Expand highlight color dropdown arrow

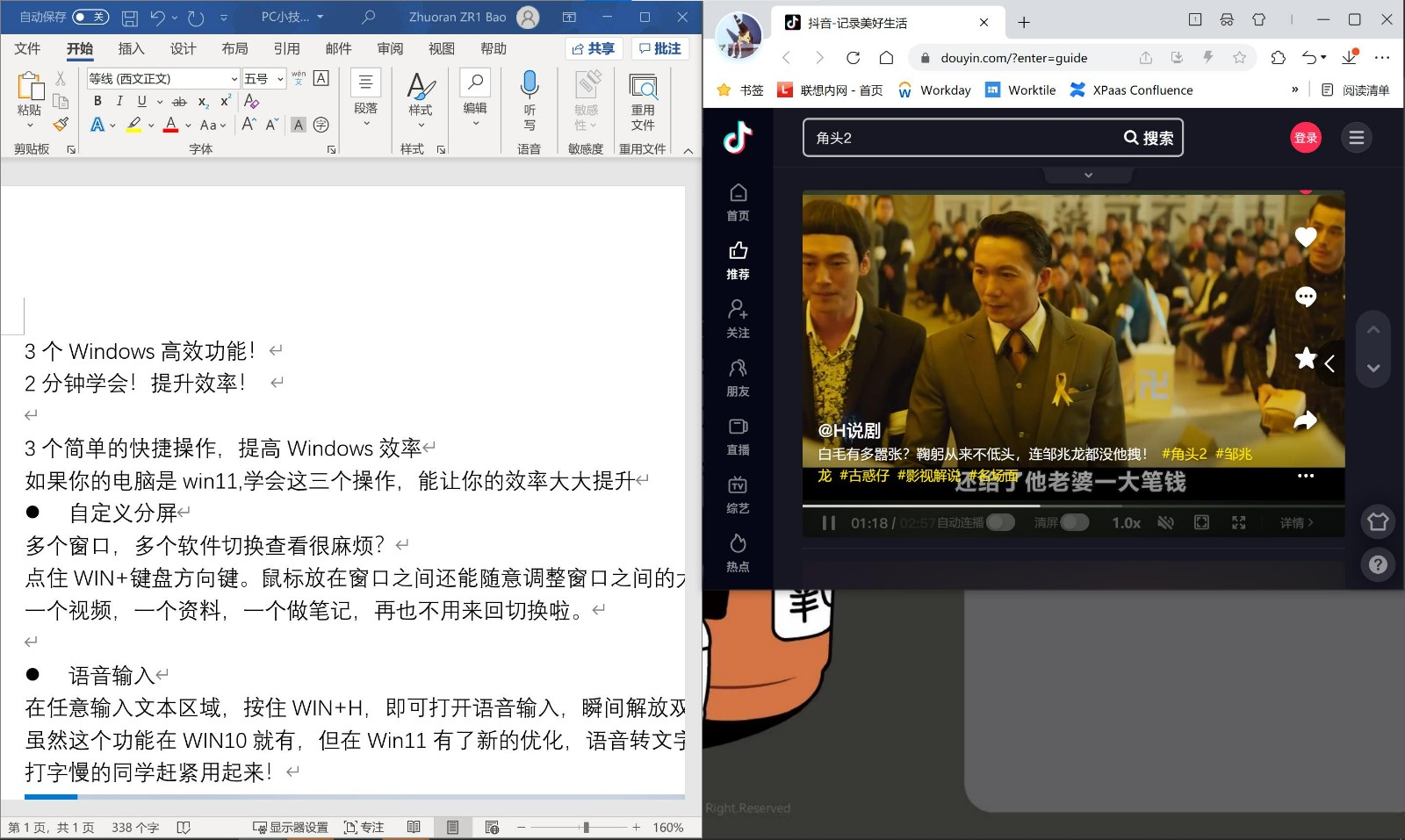(151, 126)
